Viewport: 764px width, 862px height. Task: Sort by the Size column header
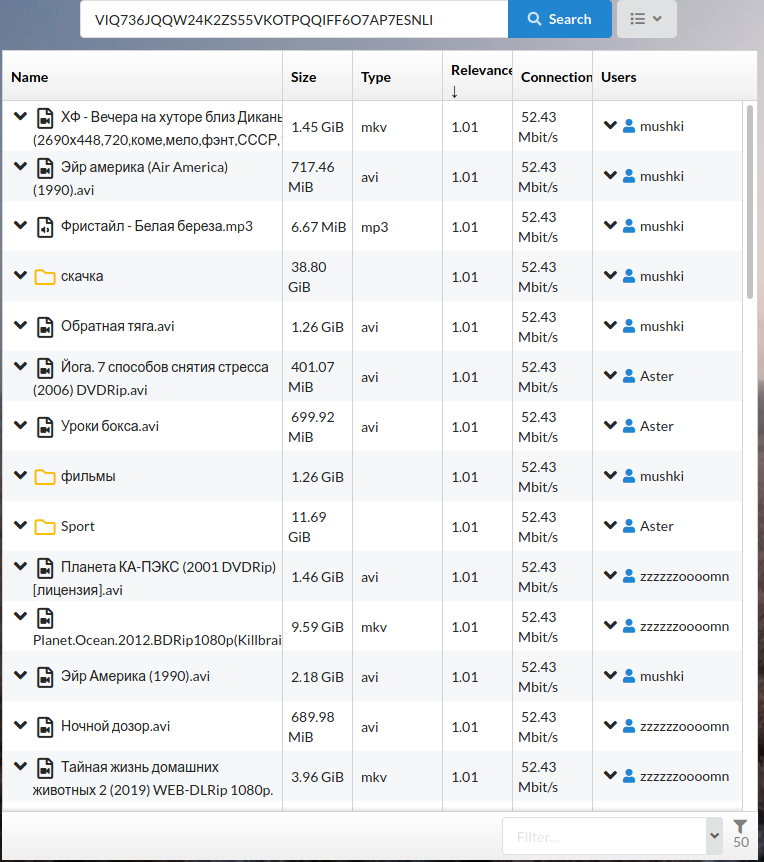[x=302, y=76]
